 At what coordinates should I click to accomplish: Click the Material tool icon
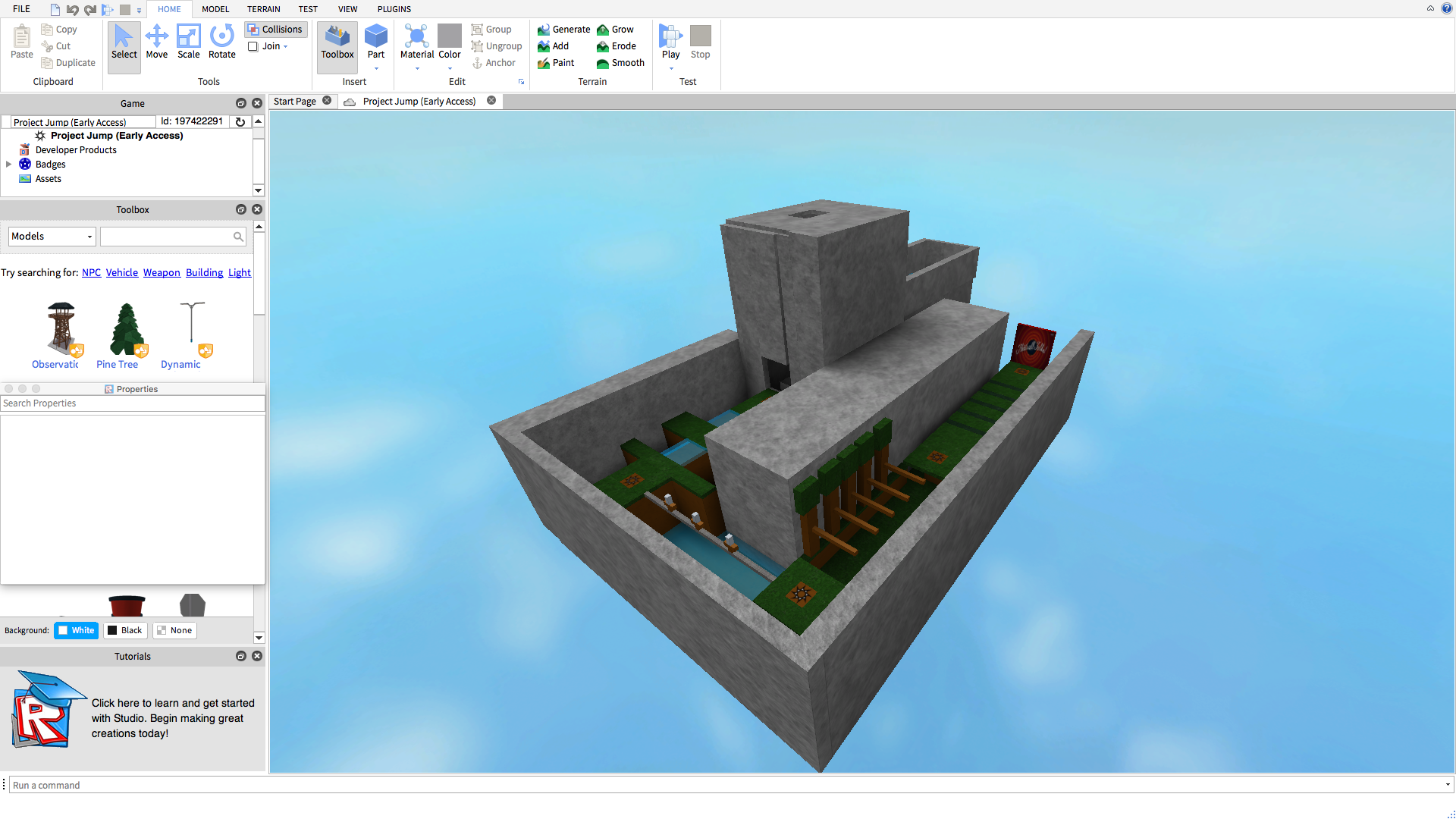point(416,36)
